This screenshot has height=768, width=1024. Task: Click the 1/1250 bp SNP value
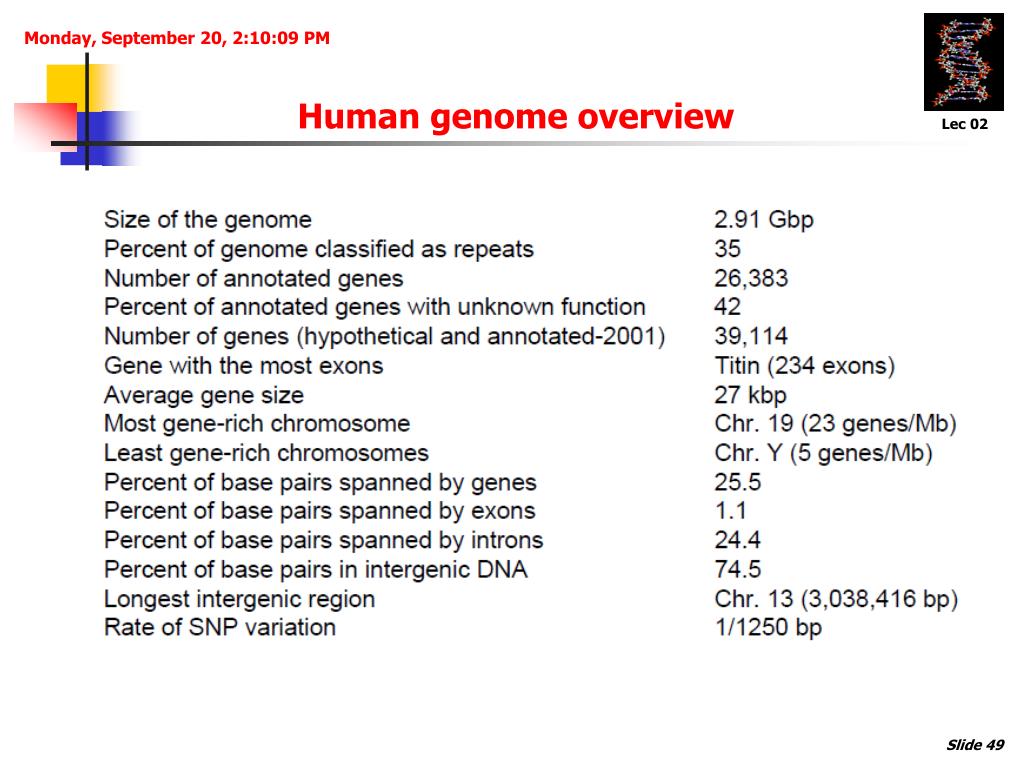pos(768,628)
